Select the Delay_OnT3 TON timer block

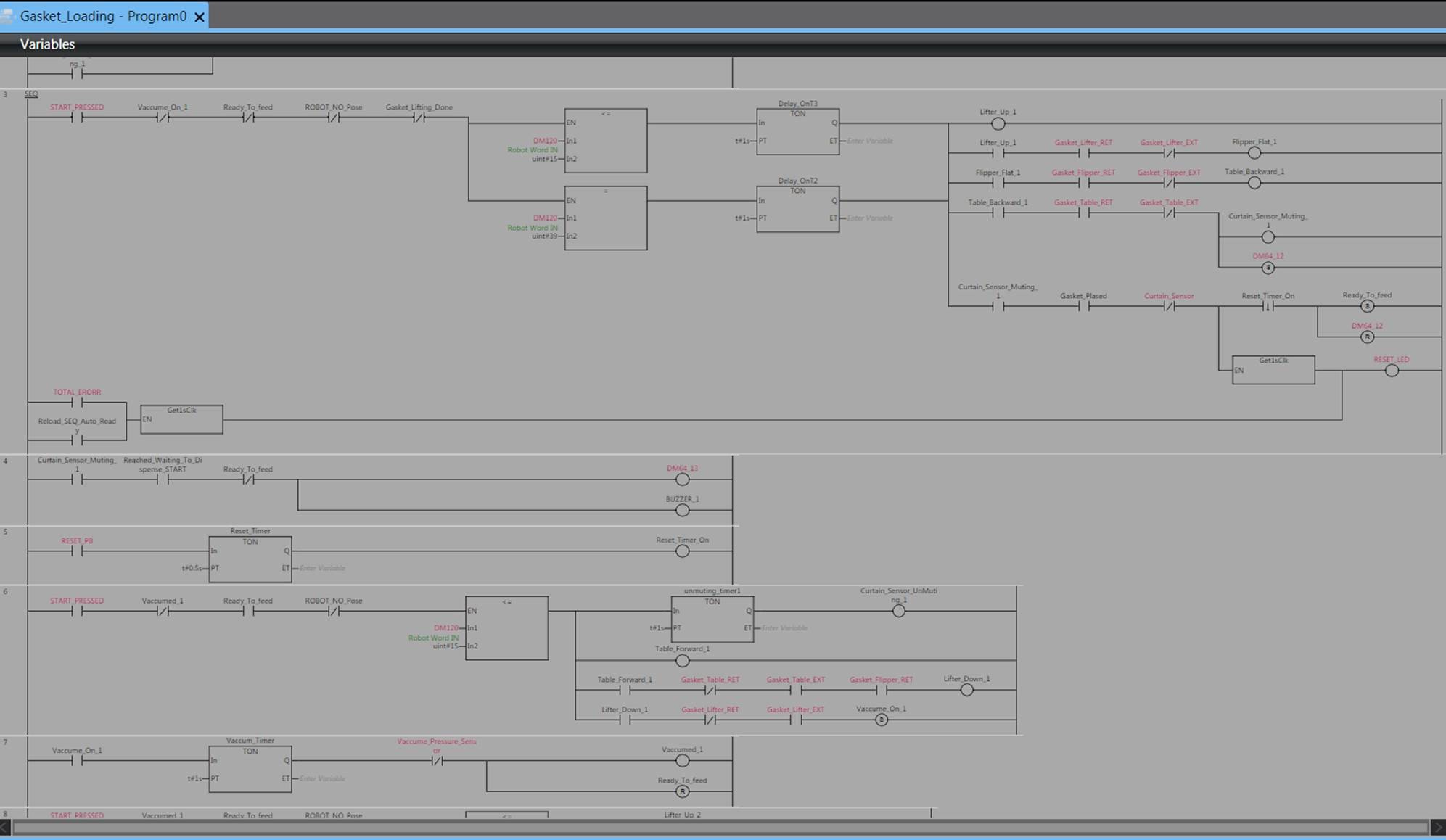[797, 131]
